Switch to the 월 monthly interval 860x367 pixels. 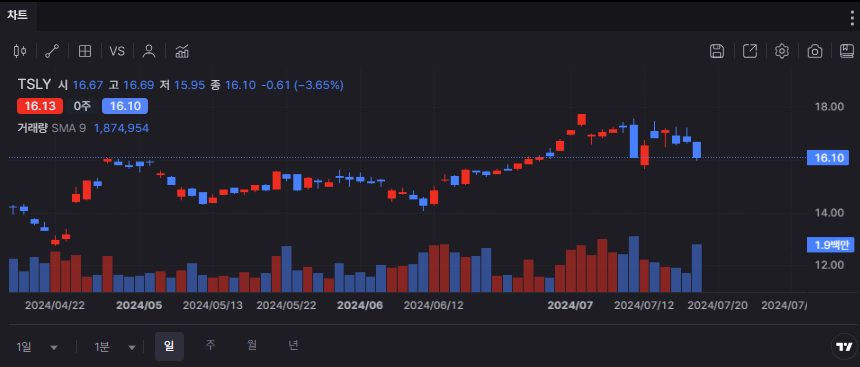[252, 345]
